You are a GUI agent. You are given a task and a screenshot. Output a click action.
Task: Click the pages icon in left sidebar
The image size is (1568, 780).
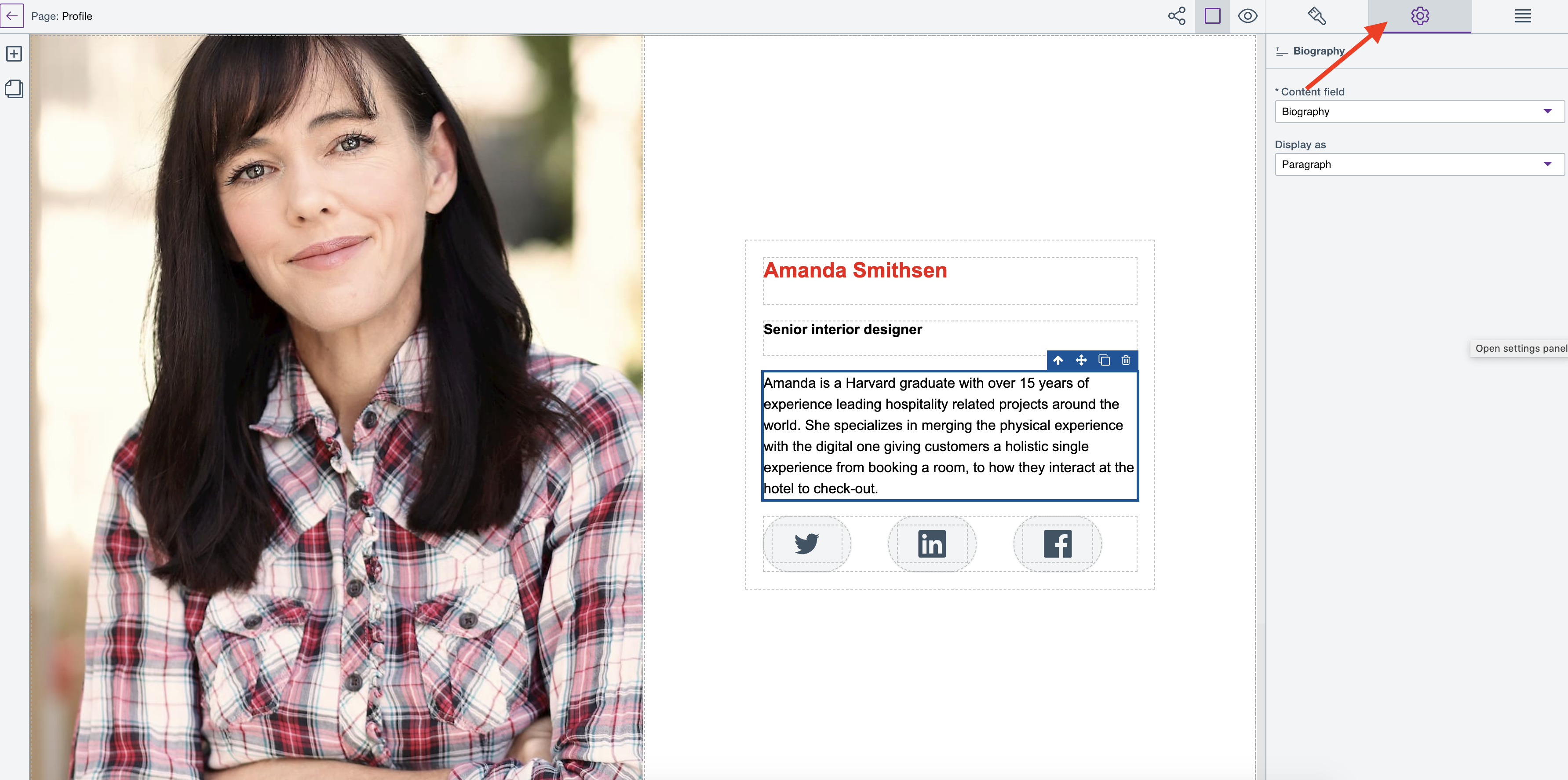pos(14,89)
